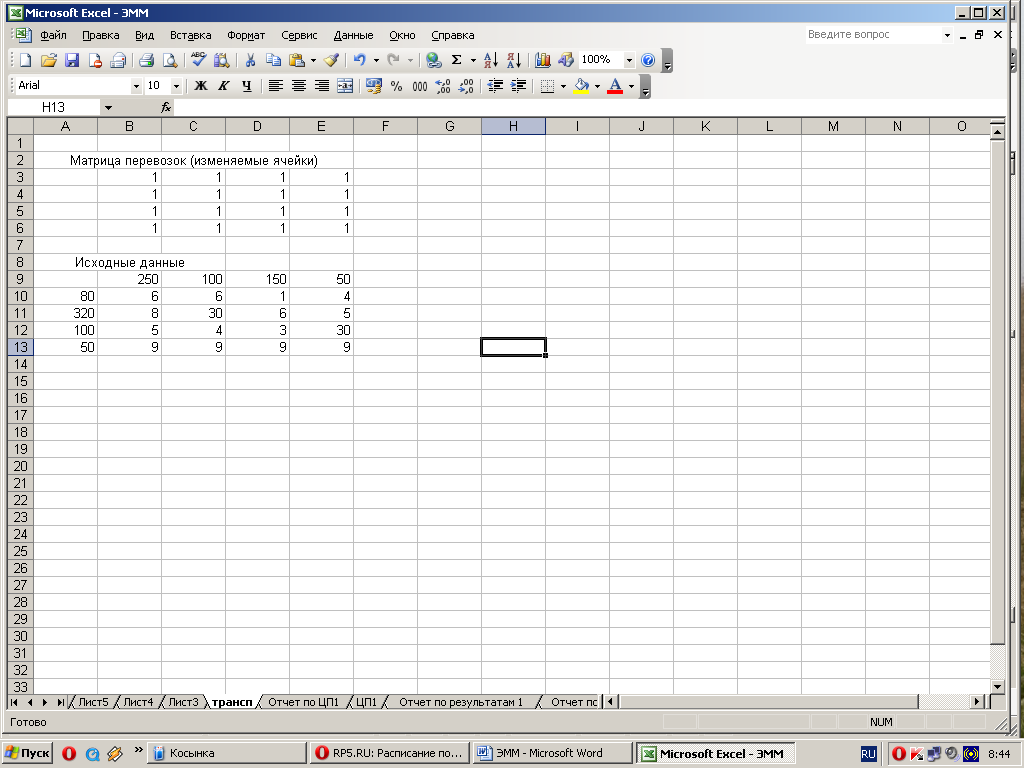Click the Пуск start button

(x=27, y=753)
